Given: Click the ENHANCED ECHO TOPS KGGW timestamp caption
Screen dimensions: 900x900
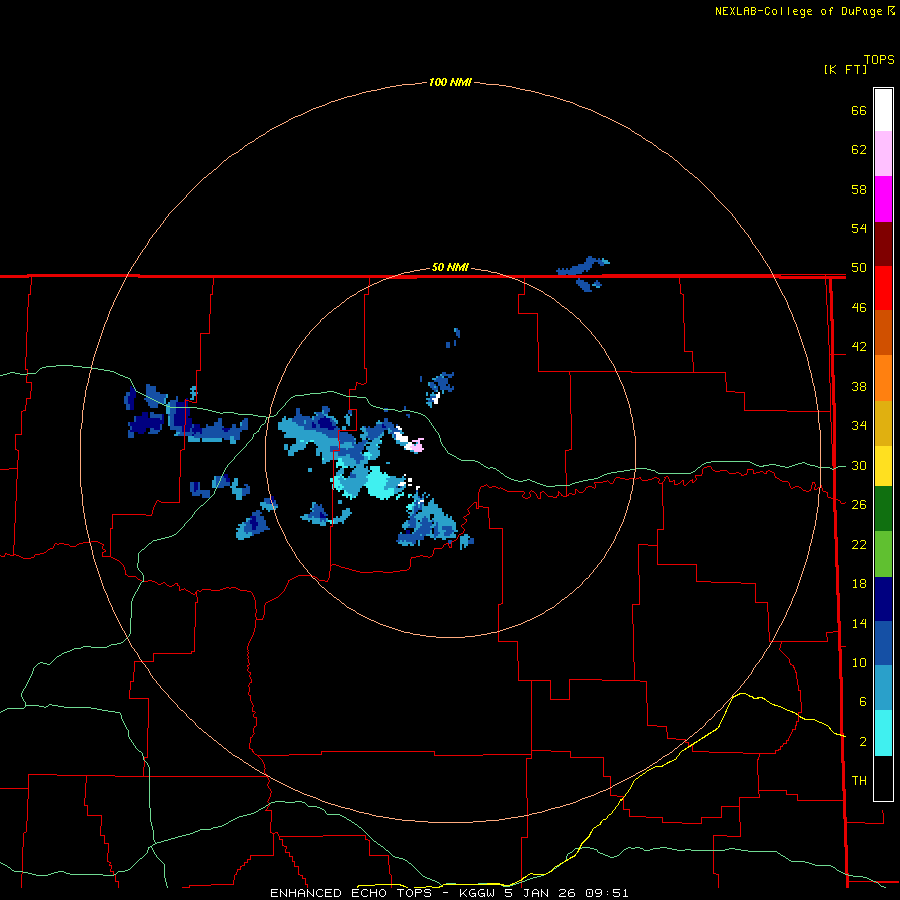Looking at the screenshot, I should tap(449, 893).
